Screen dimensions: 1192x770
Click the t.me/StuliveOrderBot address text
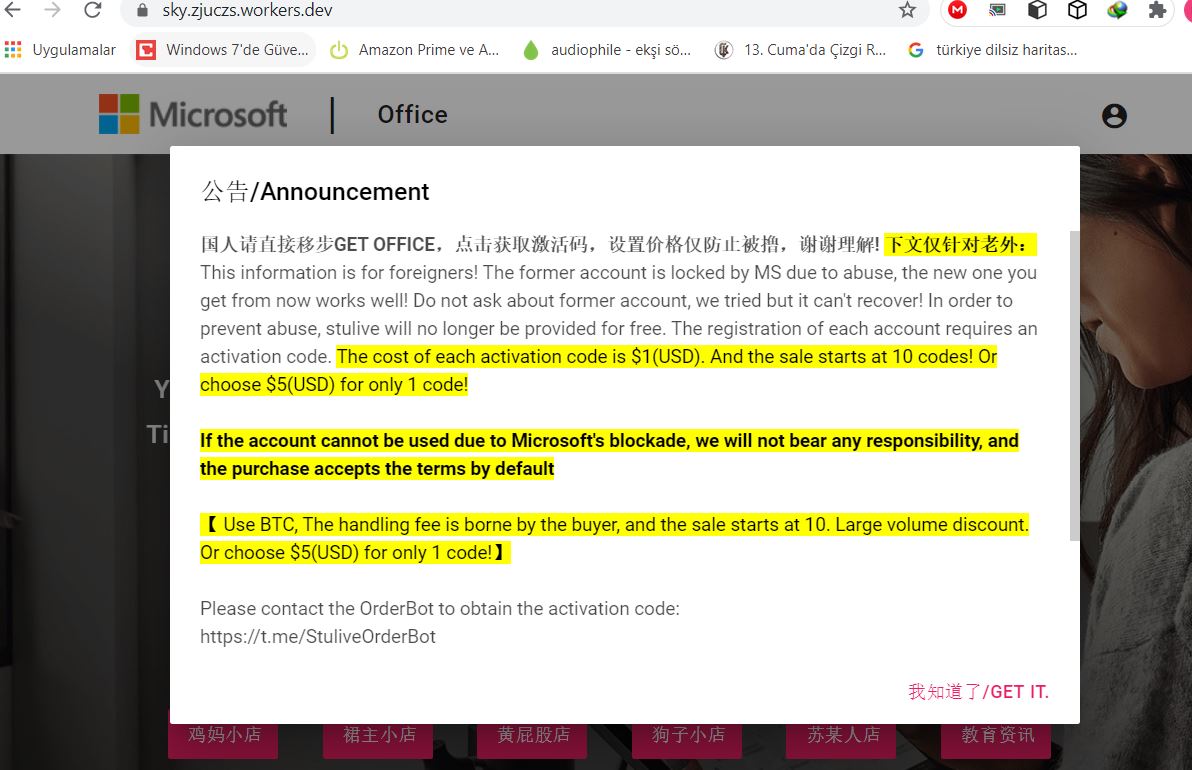318,636
